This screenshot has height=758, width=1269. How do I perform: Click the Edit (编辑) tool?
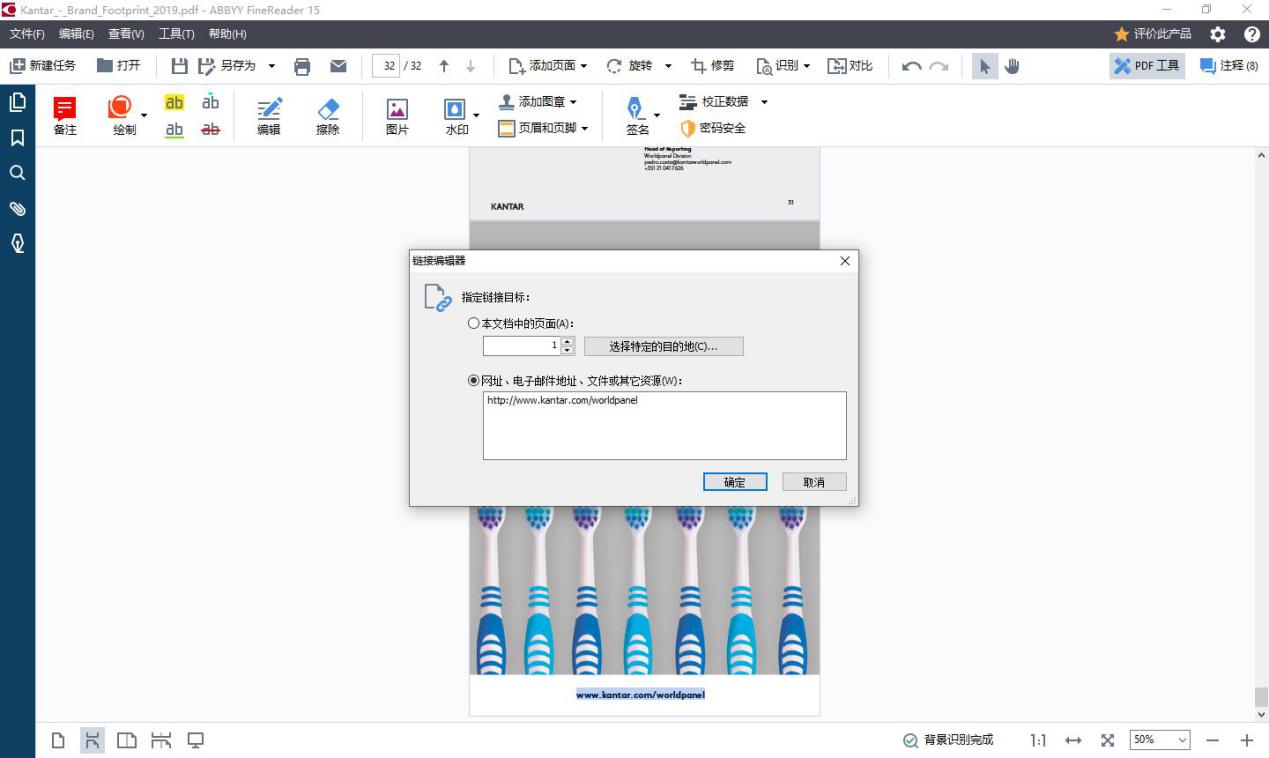(x=269, y=116)
